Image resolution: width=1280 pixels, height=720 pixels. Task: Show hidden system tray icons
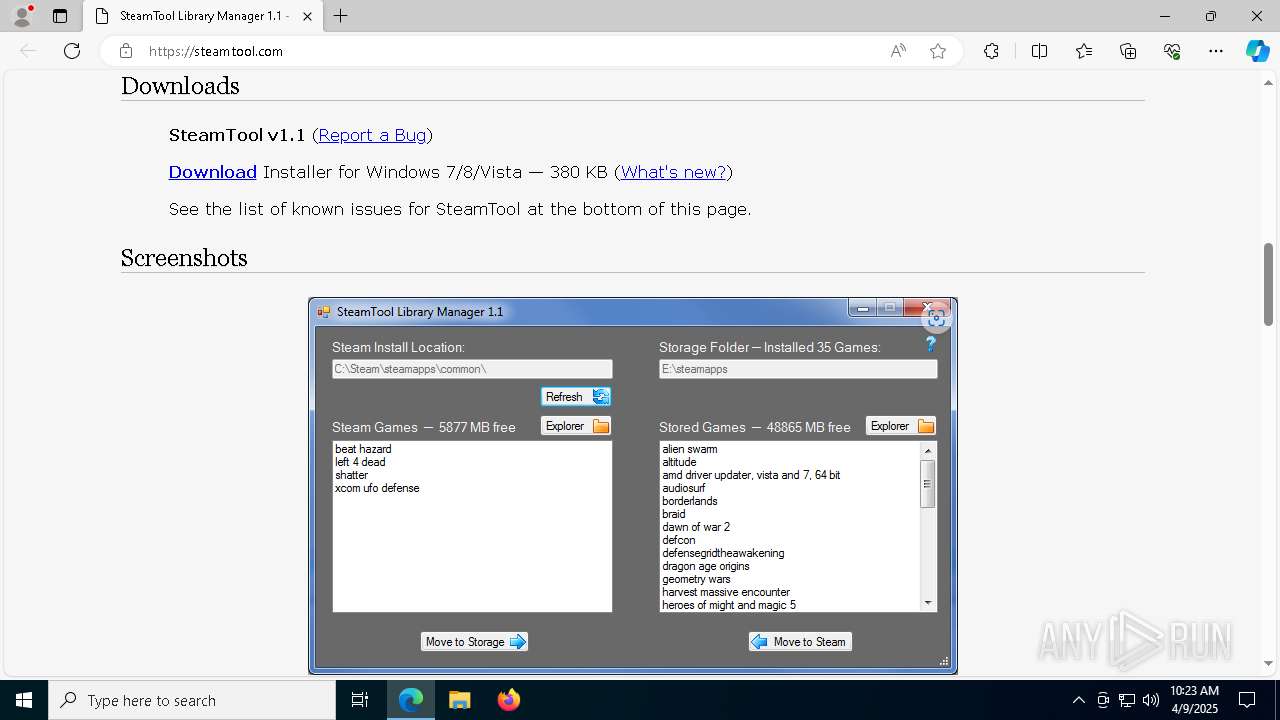[x=1078, y=700]
